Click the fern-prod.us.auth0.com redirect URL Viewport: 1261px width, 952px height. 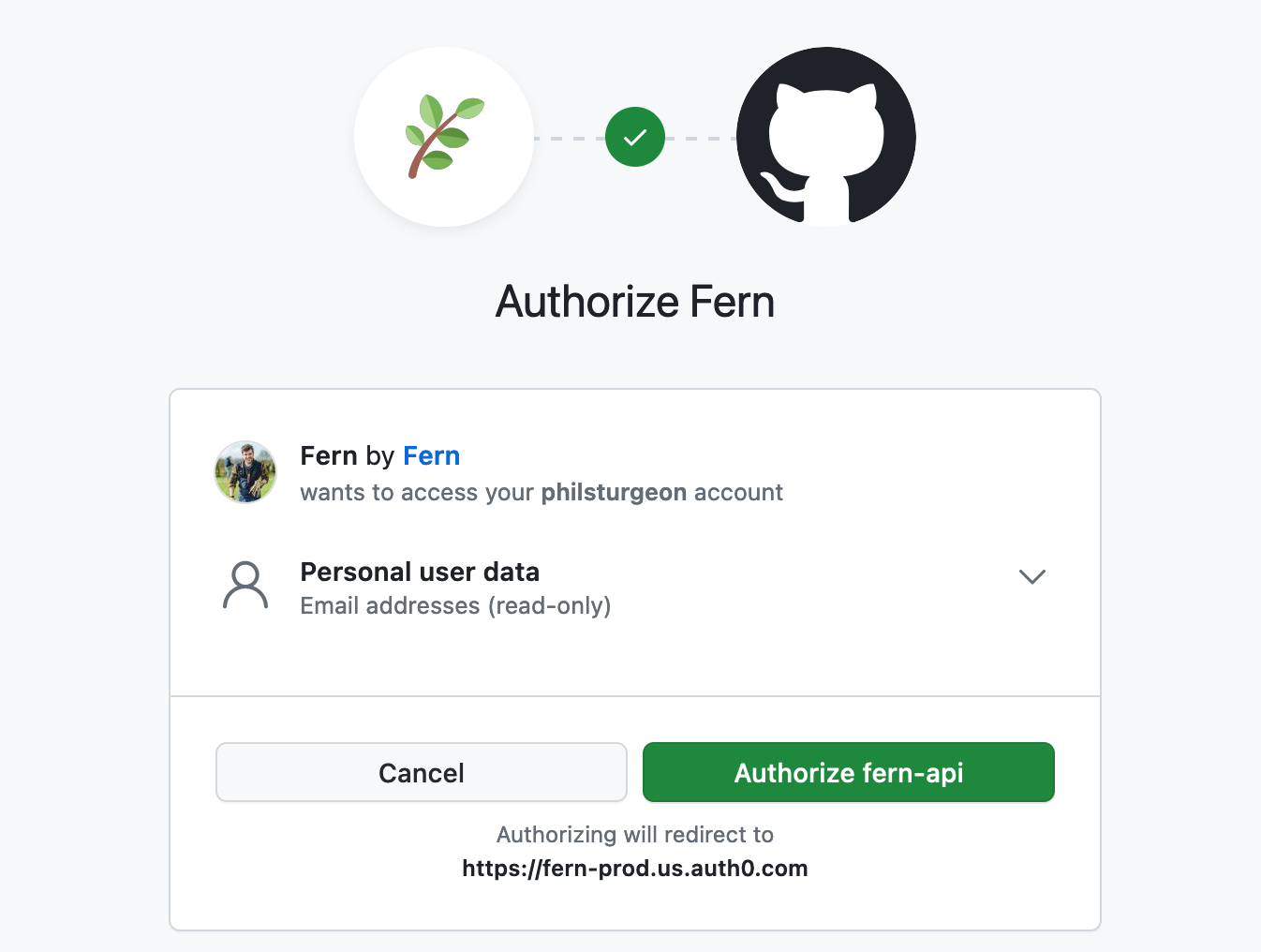[635, 869]
